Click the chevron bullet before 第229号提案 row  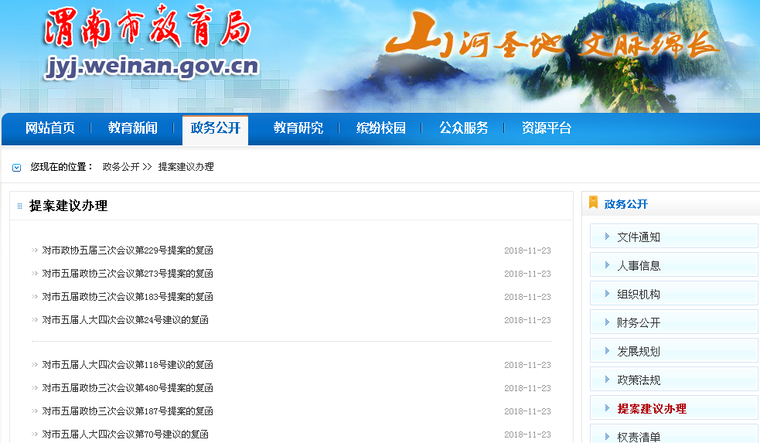(x=34, y=251)
